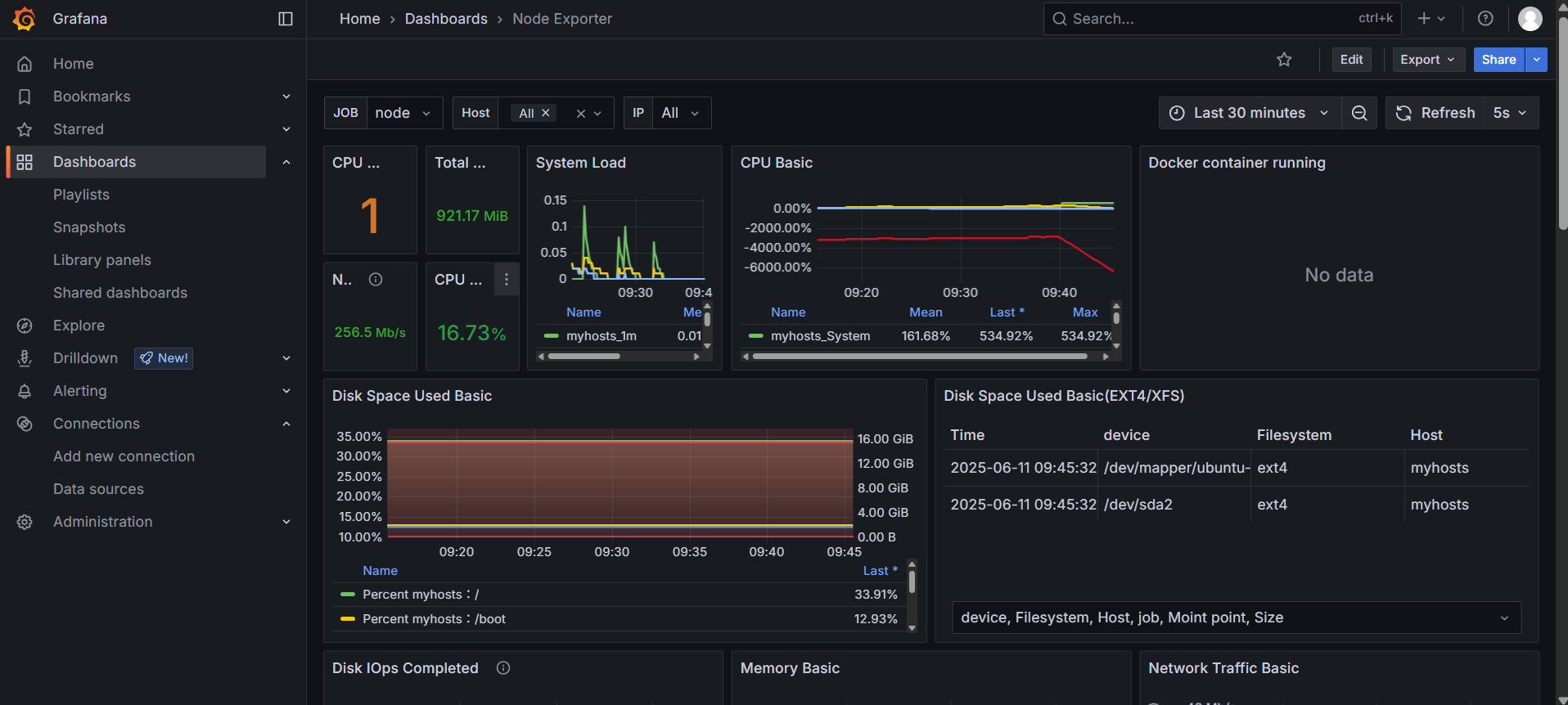Click the Explore compass icon
The image size is (1568, 705).
[25, 326]
